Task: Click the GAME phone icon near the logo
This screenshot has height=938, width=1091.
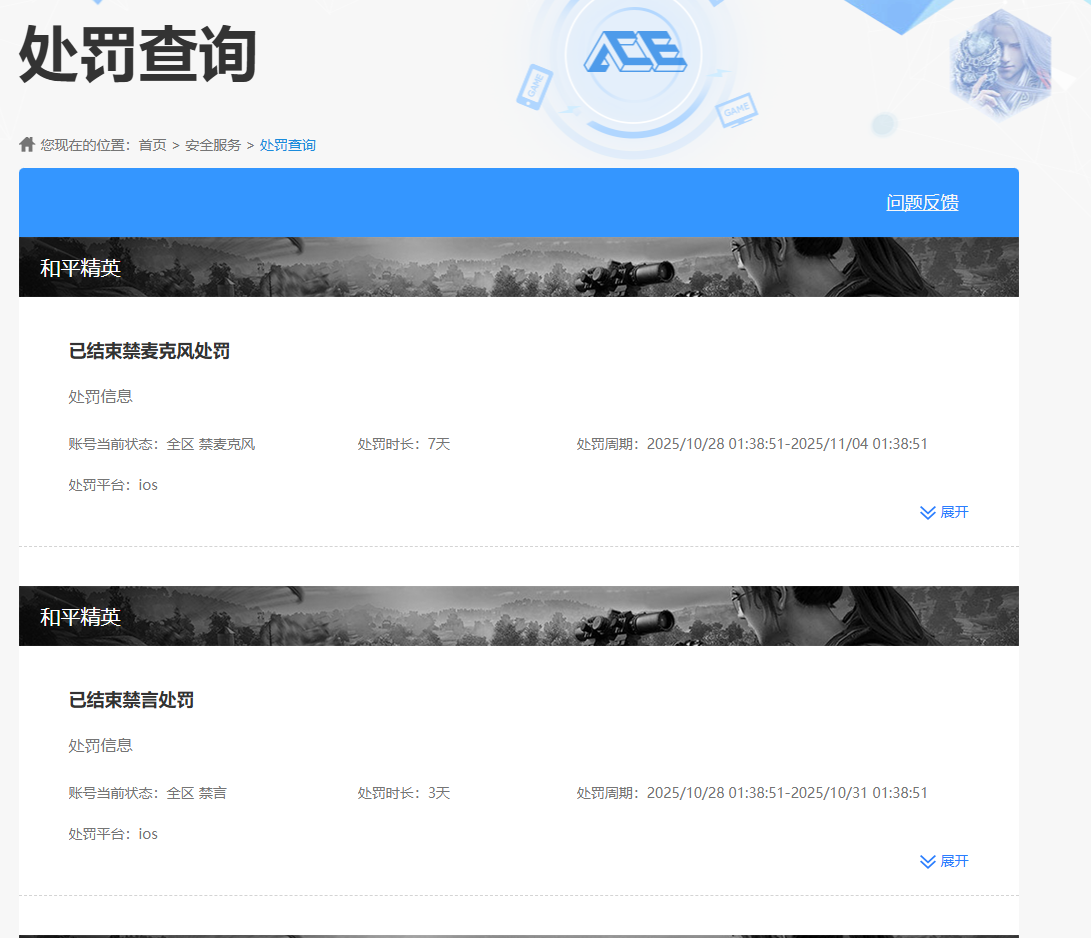Action: [534, 86]
